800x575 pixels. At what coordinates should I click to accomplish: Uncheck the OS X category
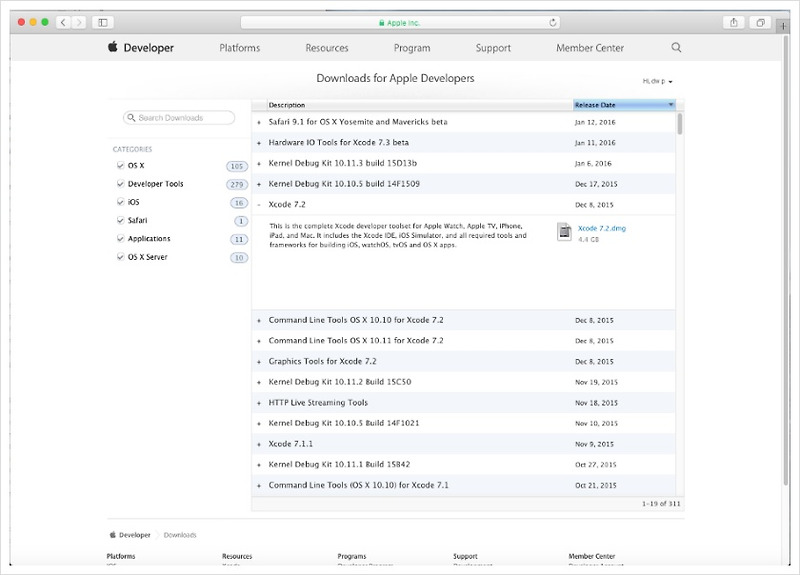120,165
